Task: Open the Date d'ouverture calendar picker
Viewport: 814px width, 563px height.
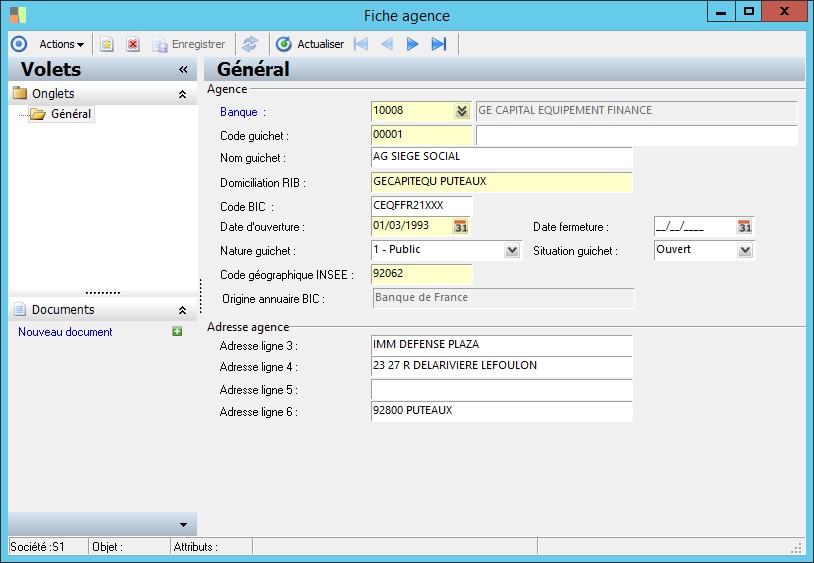Action: [460, 227]
